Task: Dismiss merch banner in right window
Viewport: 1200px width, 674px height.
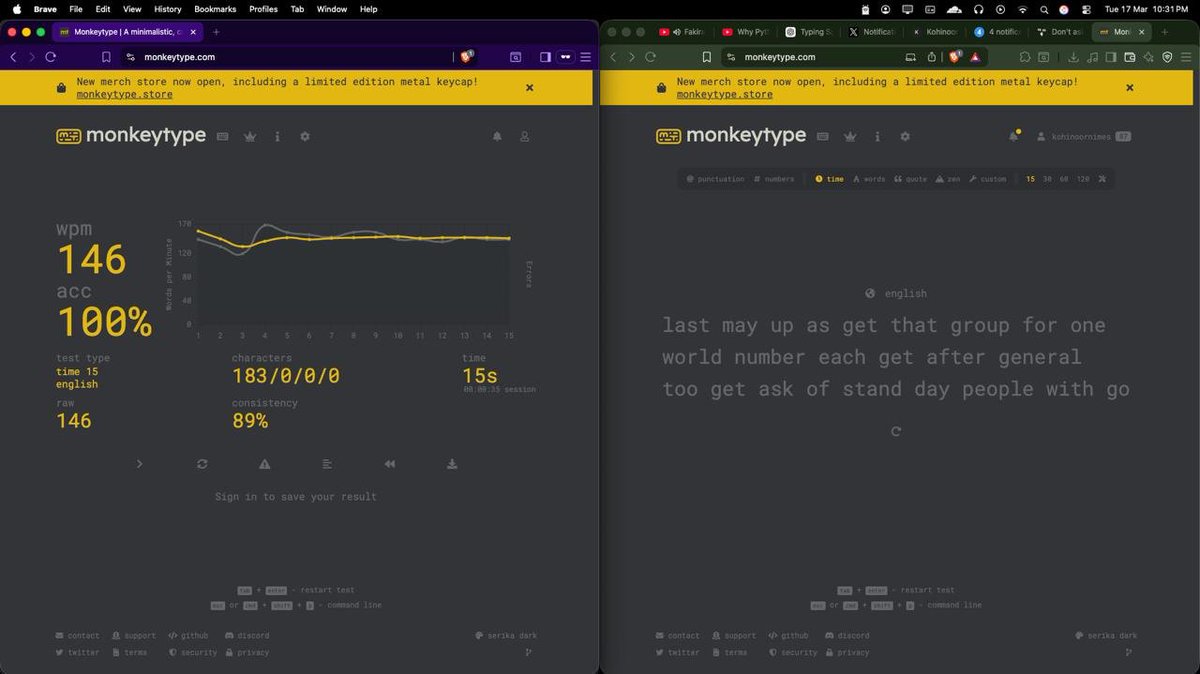Action: [1130, 88]
